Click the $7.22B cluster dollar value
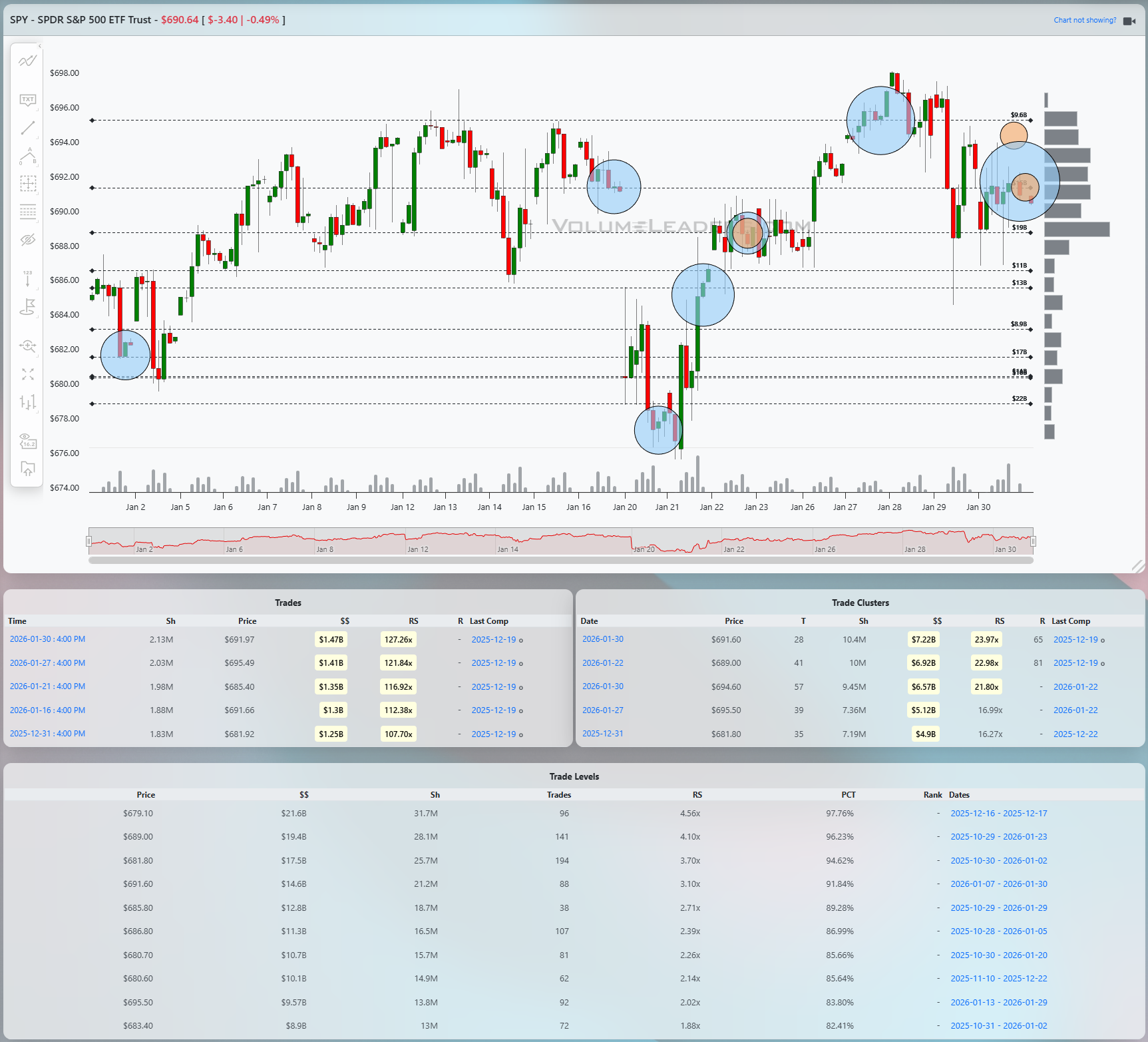 [923, 640]
